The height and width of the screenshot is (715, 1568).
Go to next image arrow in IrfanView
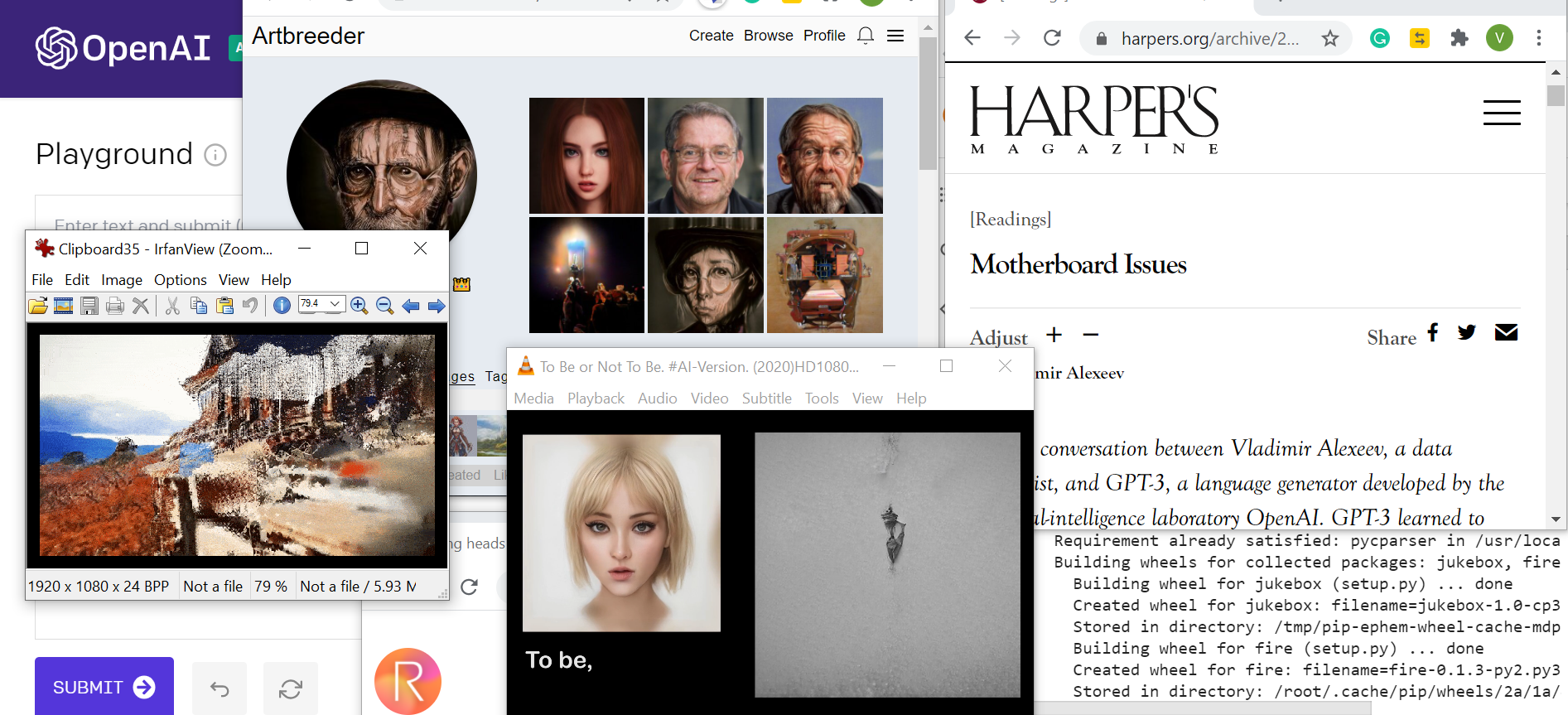(x=437, y=306)
